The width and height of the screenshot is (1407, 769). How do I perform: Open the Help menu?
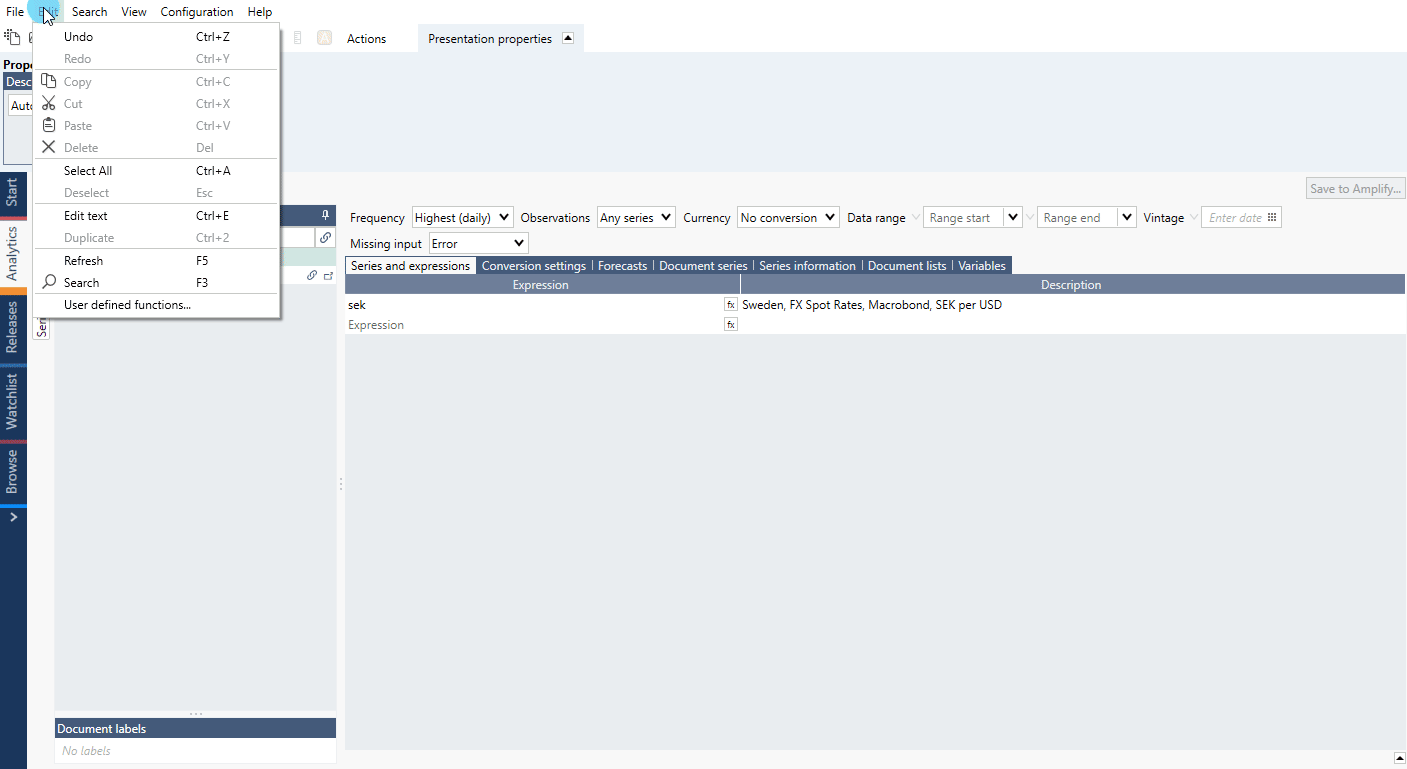pyautogui.click(x=260, y=12)
